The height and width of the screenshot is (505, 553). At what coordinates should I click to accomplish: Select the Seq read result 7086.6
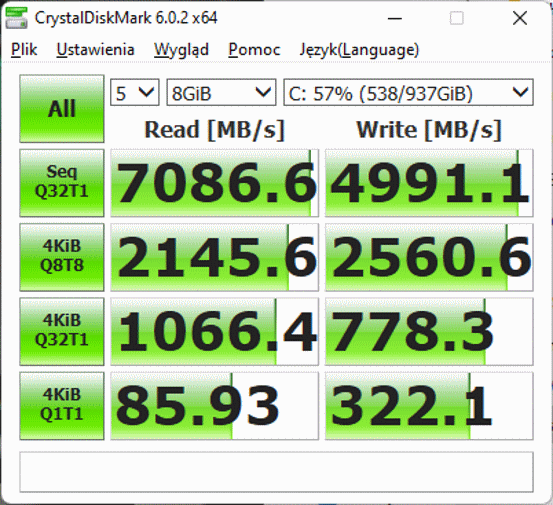pyautogui.click(x=214, y=183)
